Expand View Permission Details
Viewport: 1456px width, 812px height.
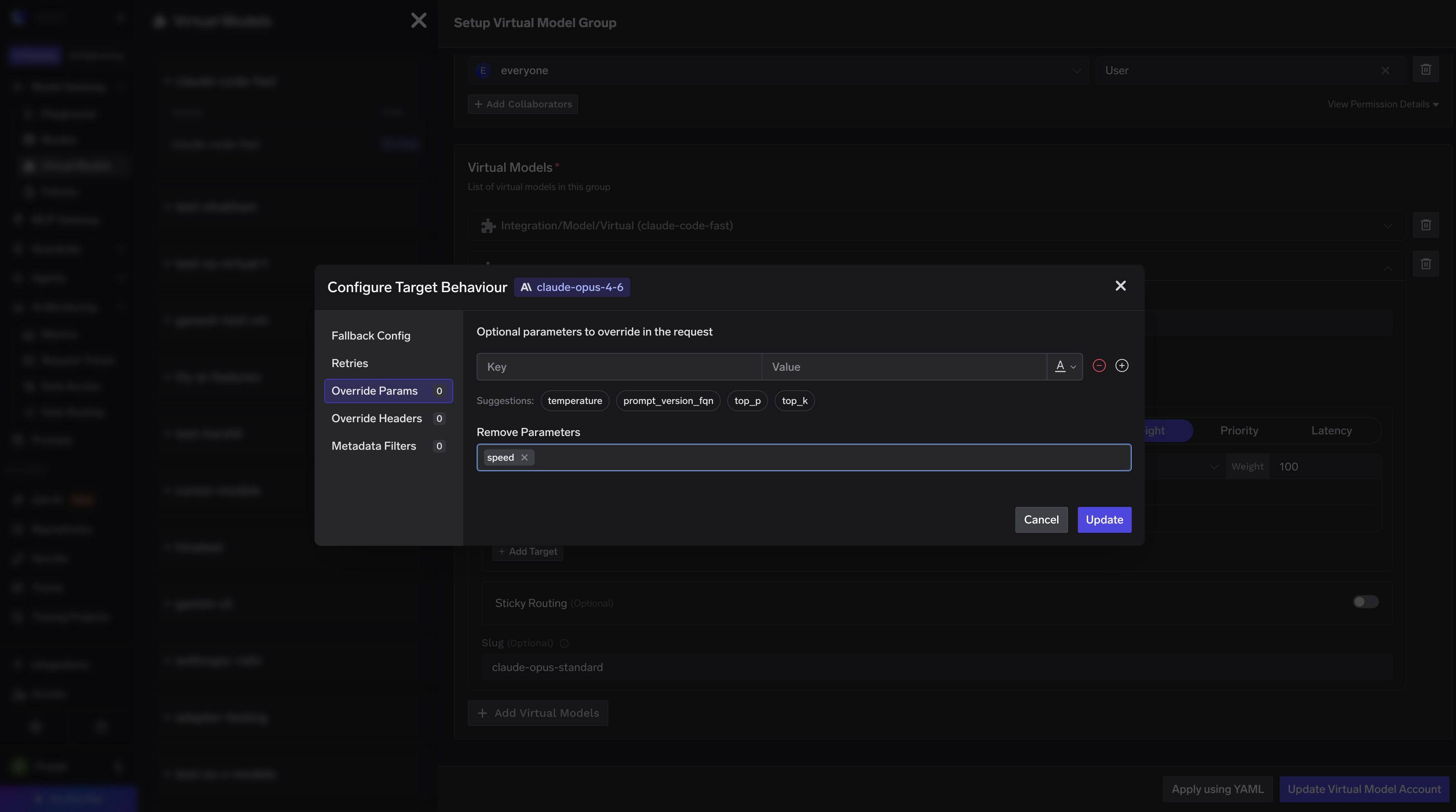[1384, 104]
